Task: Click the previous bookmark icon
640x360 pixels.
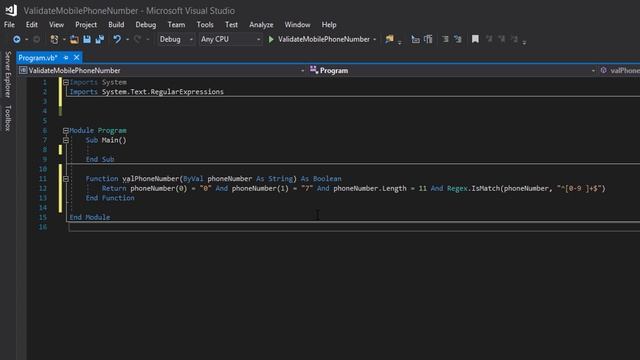Action: click(x=489, y=39)
